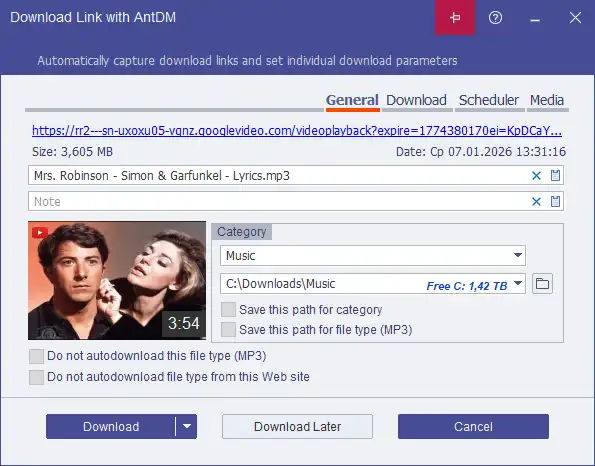Open the Music category dropdown
This screenshot has height=466, width=595.
click(373, 255)
